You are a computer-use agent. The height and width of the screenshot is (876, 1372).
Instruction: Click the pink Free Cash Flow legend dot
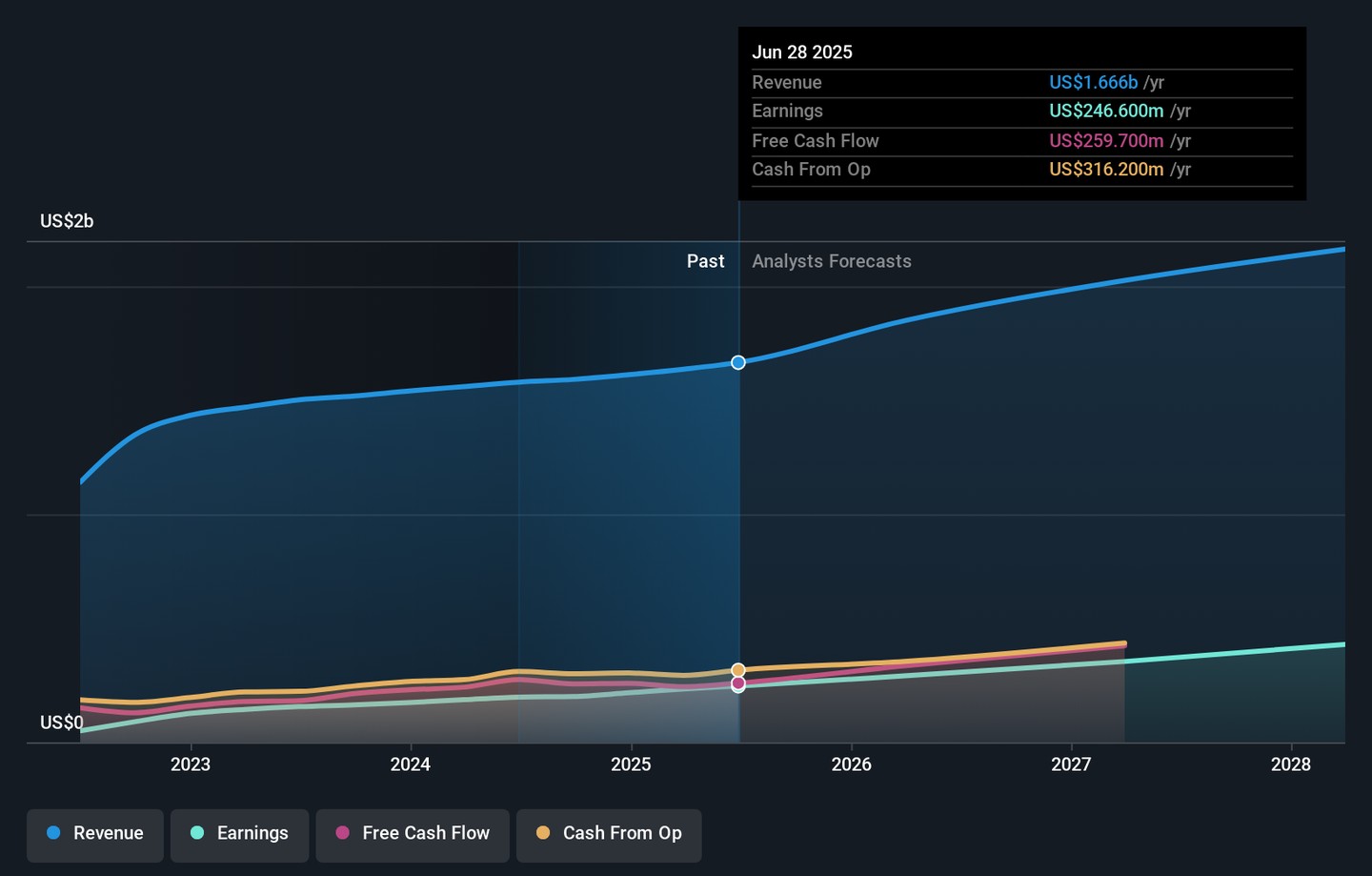[343, 833]
